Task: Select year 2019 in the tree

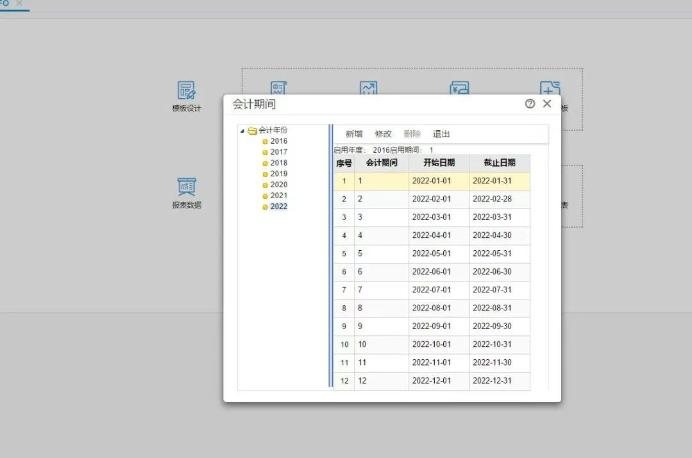Action: click(278, 174)
